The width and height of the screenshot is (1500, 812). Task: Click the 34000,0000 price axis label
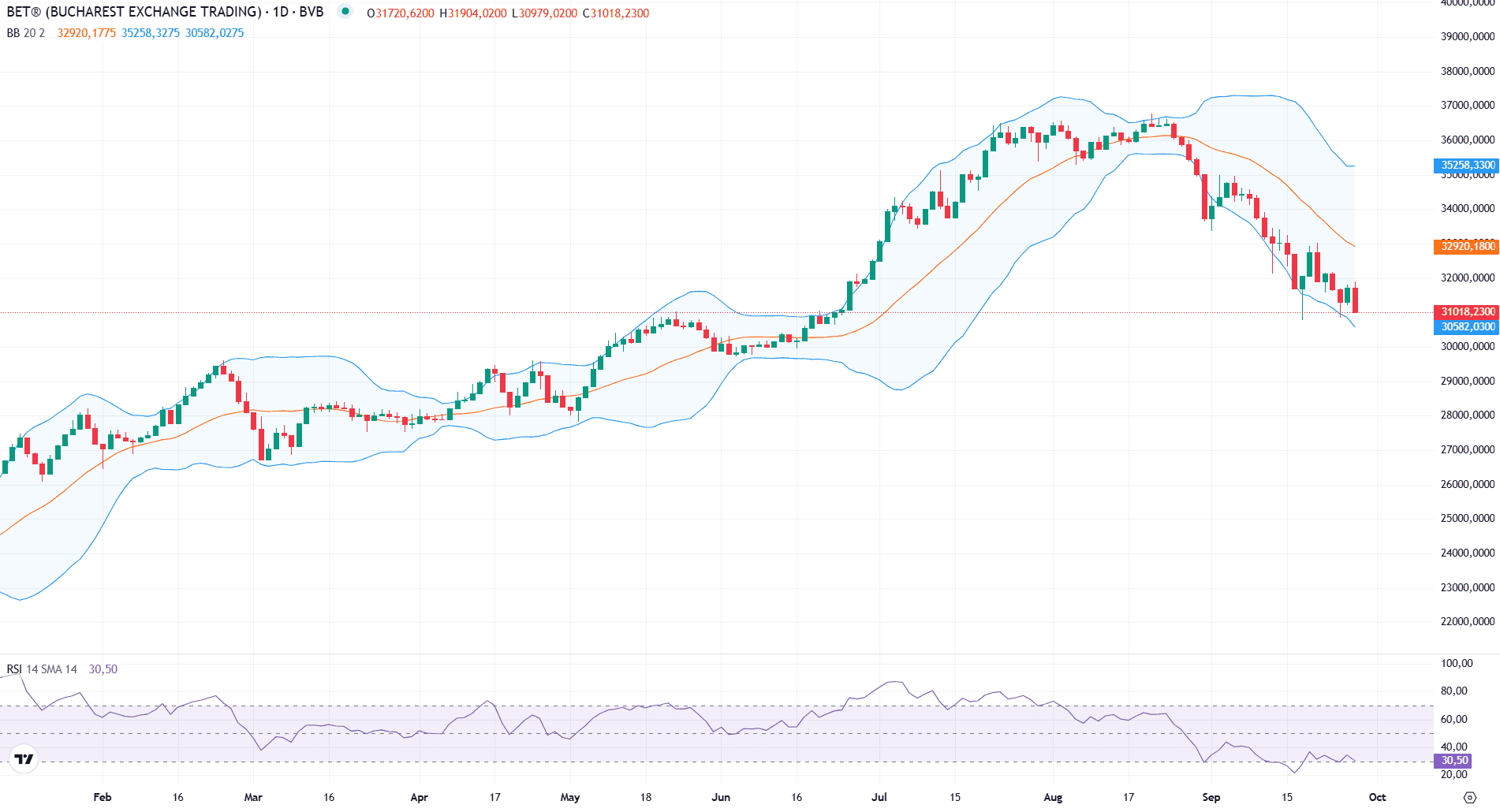tap(1468, 209)
